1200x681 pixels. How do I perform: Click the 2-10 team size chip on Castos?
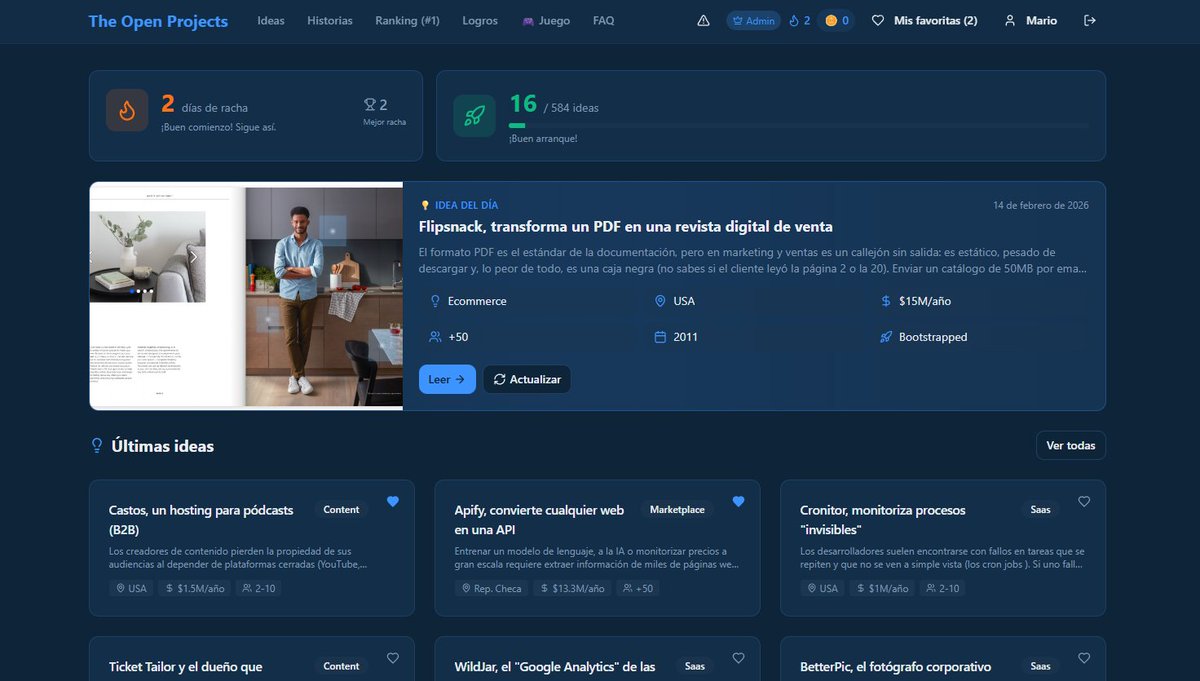point(259,589)
